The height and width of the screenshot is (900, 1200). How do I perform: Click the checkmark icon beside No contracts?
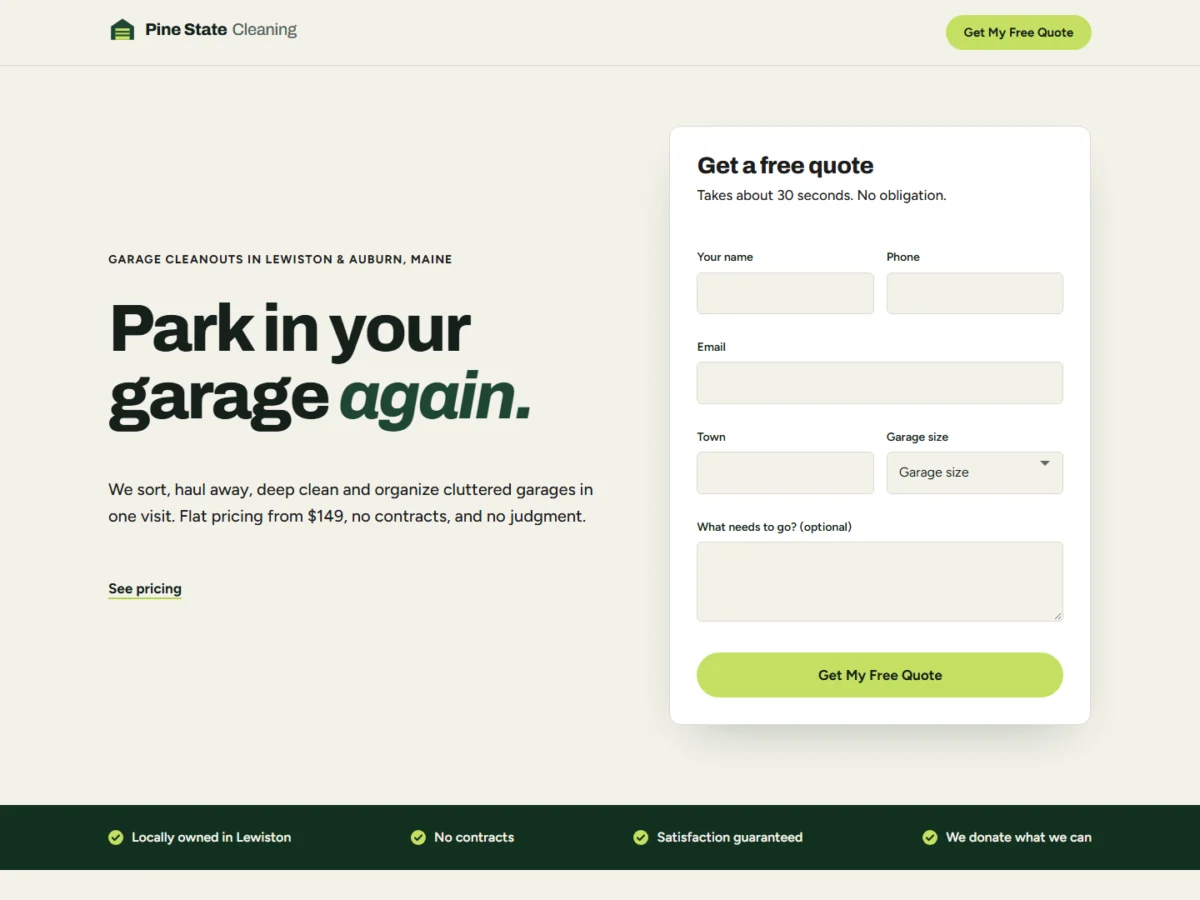pyautogui.click(x=418, y=837)
